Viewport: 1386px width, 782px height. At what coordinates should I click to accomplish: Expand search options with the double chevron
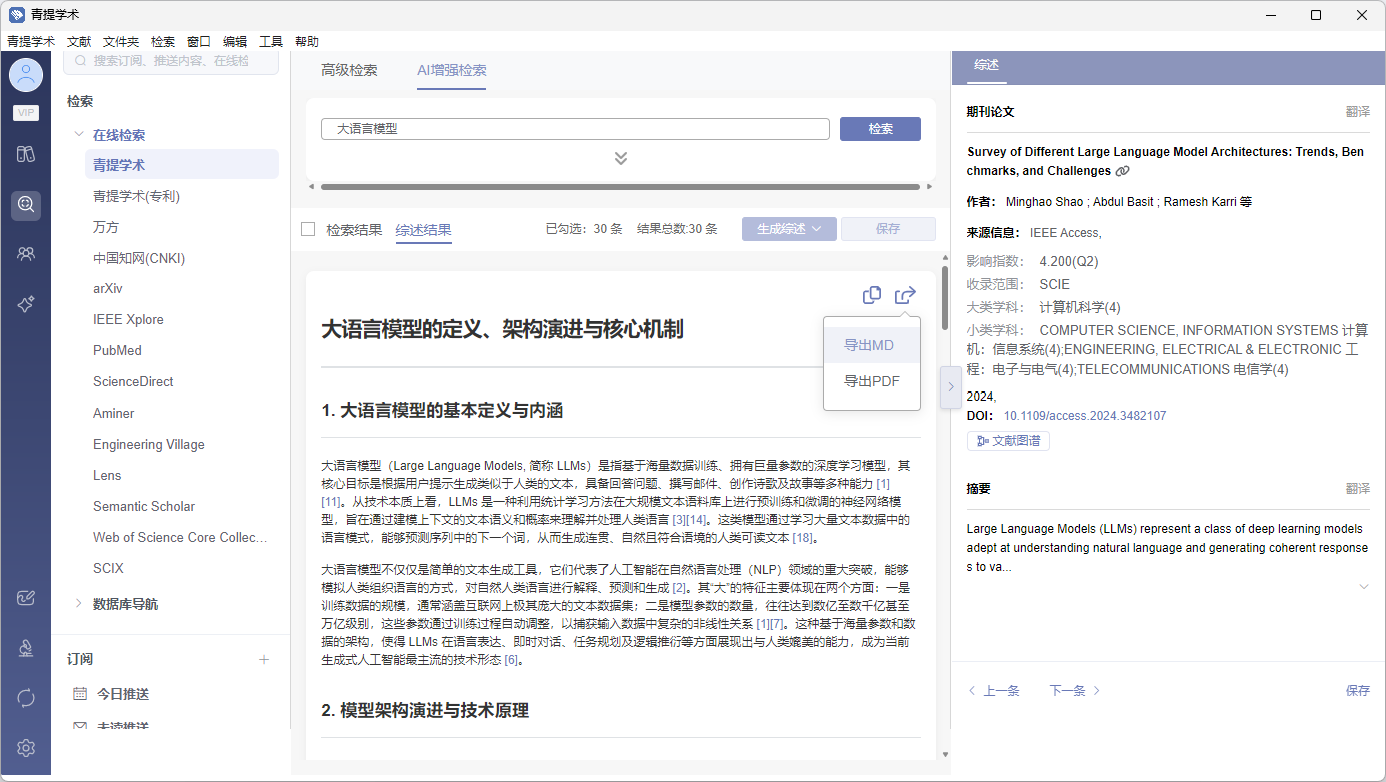pyautogui.click(x=621, y=158)
